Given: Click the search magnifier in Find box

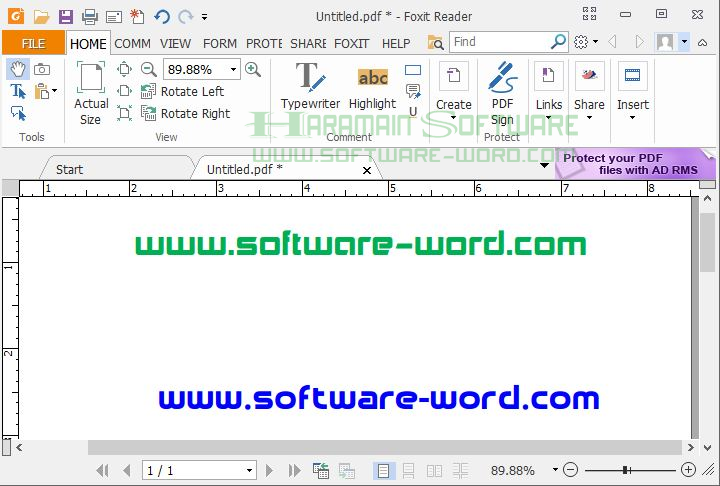Looking at the screenshot, I should click(558, 42).
